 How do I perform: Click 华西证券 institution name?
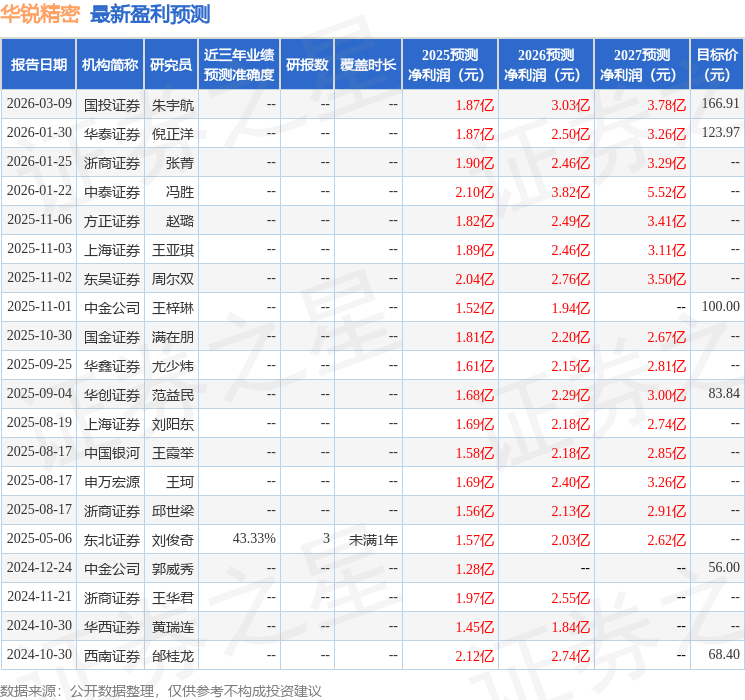pos(112,627)
